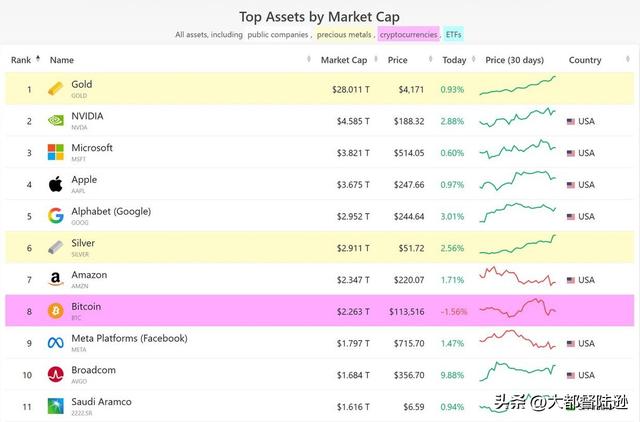Click the Microsoft logo icon
Image resolution: width=640 pixels, height=422 pixels.
tap(56, 153)
